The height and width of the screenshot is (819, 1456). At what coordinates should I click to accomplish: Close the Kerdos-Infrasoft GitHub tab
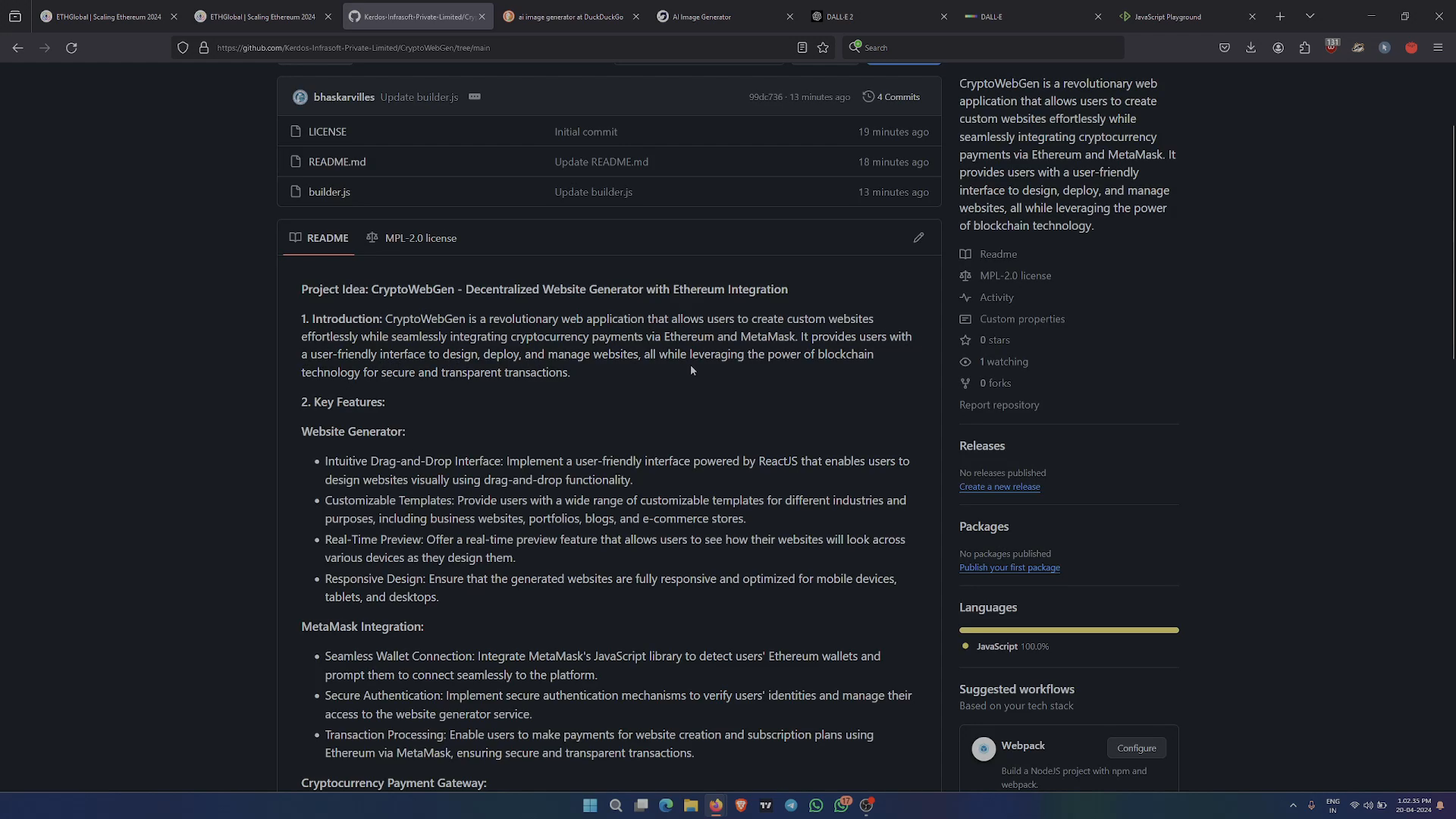point(482,16)
